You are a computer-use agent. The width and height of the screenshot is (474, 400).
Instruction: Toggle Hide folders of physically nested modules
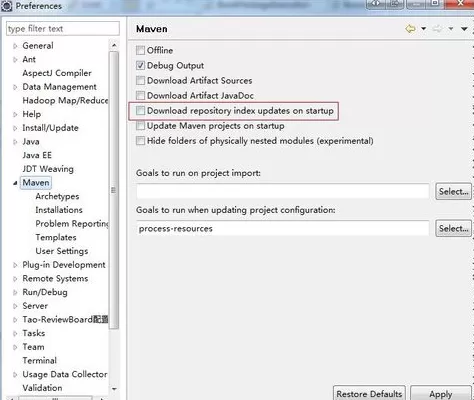pos(140,141)
